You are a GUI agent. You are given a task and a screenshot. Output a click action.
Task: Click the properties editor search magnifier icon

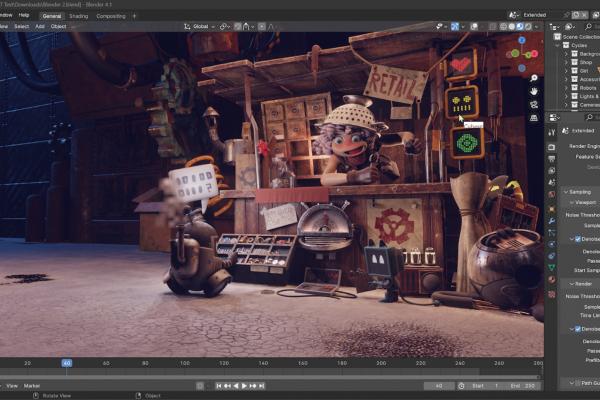590,117
